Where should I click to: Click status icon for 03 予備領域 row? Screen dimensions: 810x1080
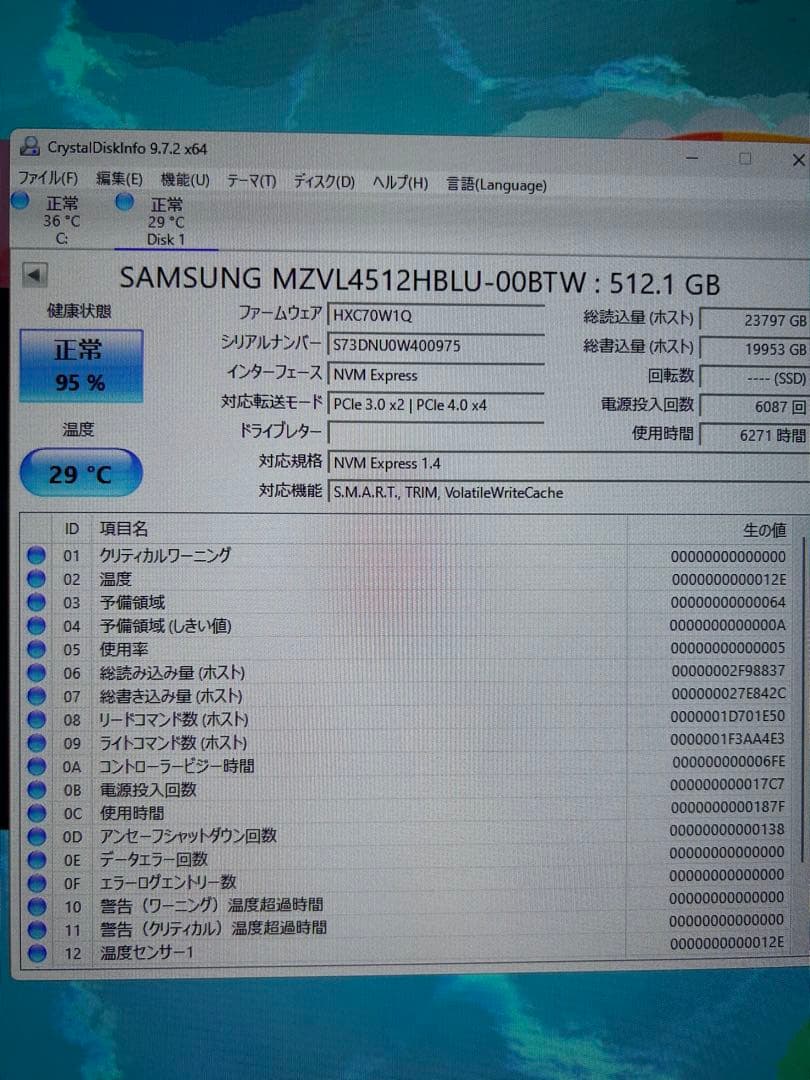37,602
